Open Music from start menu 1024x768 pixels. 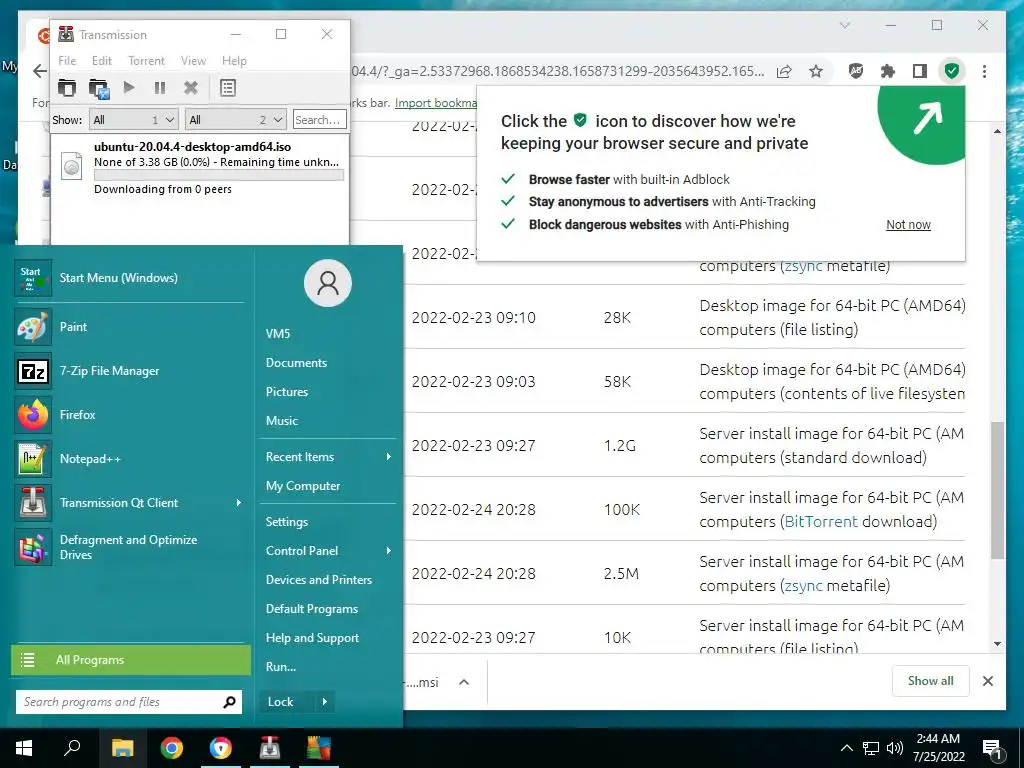click(281, 421)
